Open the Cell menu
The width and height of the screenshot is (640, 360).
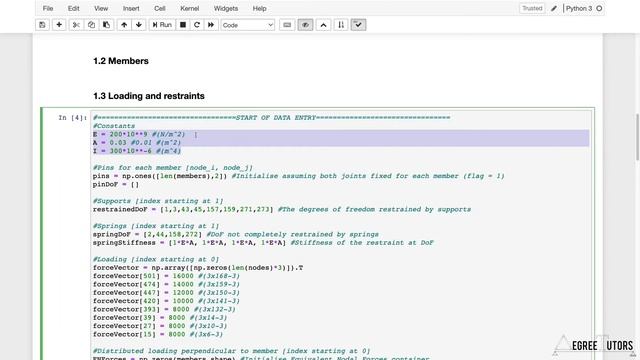click(x=160, y=8)
